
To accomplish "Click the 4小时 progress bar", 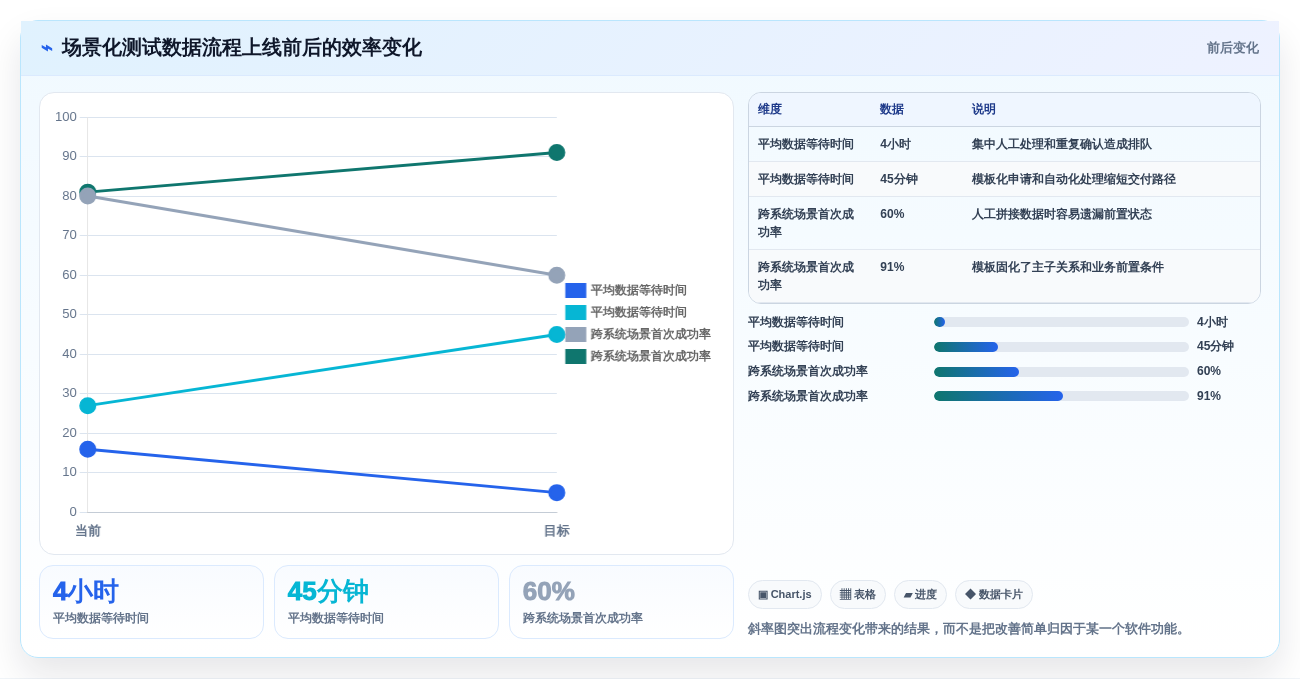I will pos(1061,322).
